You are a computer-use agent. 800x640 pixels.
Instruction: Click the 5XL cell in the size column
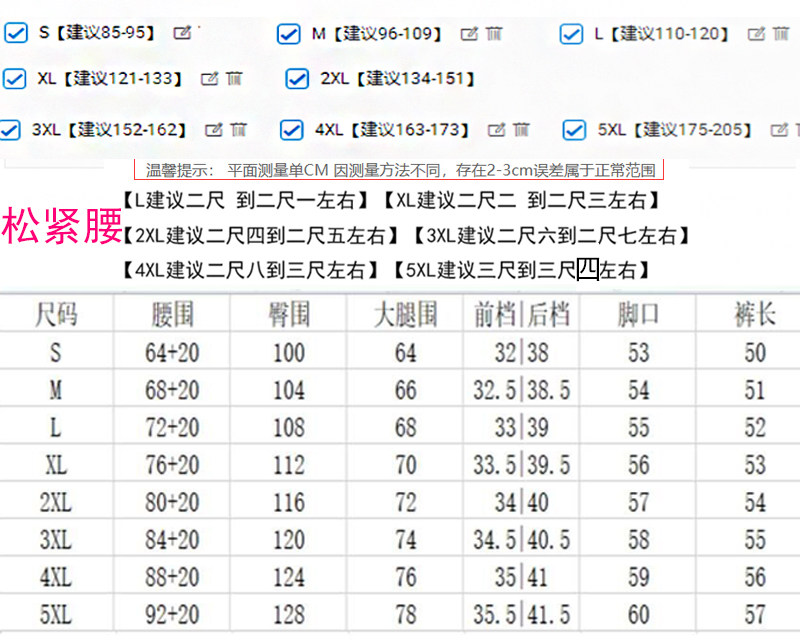[x=56, y=615]
